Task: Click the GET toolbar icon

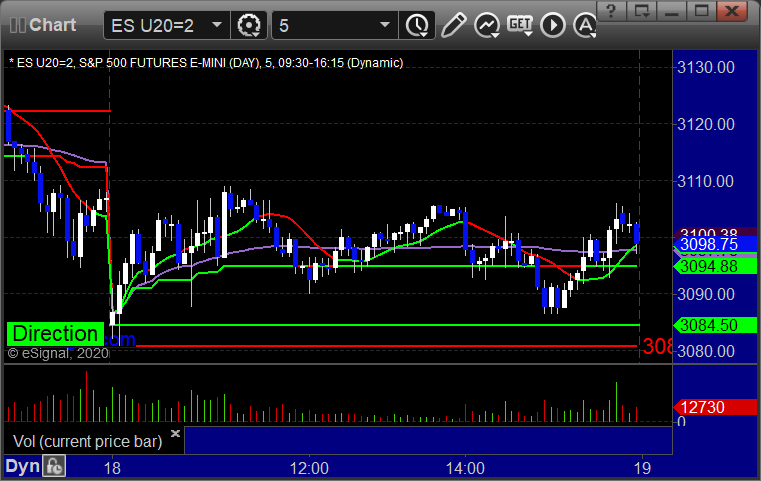Action: 520,25
